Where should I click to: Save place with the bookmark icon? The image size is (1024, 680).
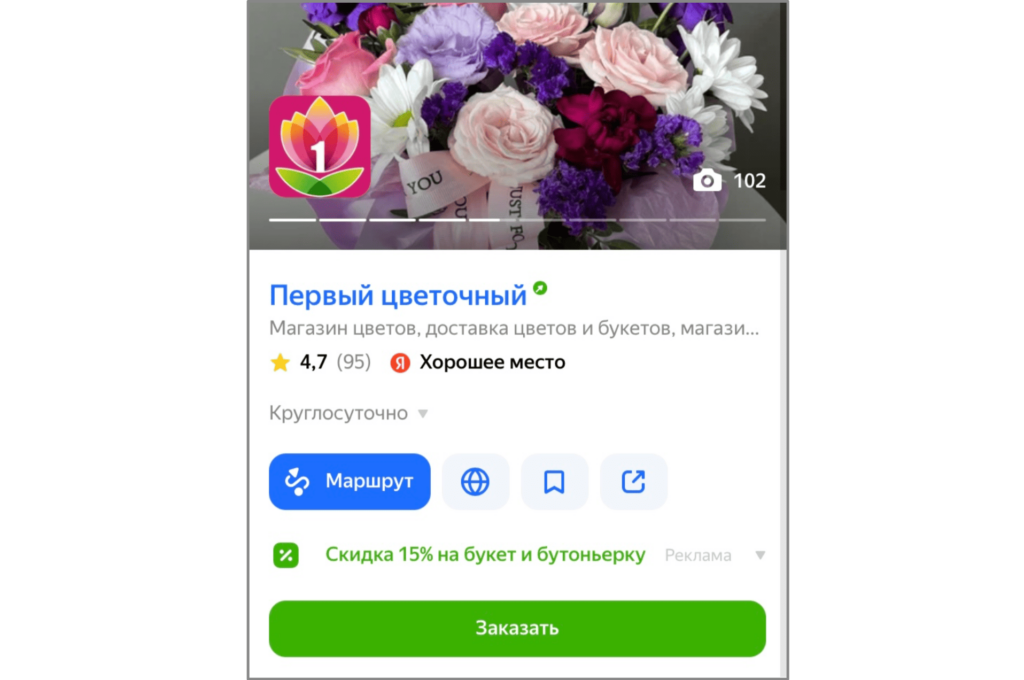pyautogui.click(x=554, y=481)
